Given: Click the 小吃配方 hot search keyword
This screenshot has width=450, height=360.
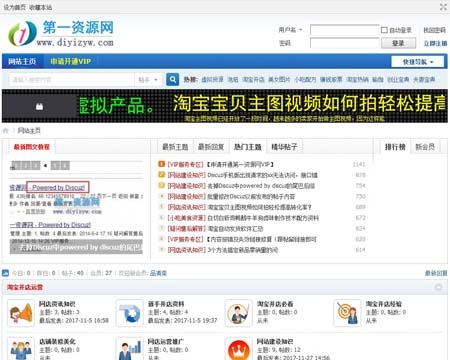Looking at the screenshot, I should point(305,79).
